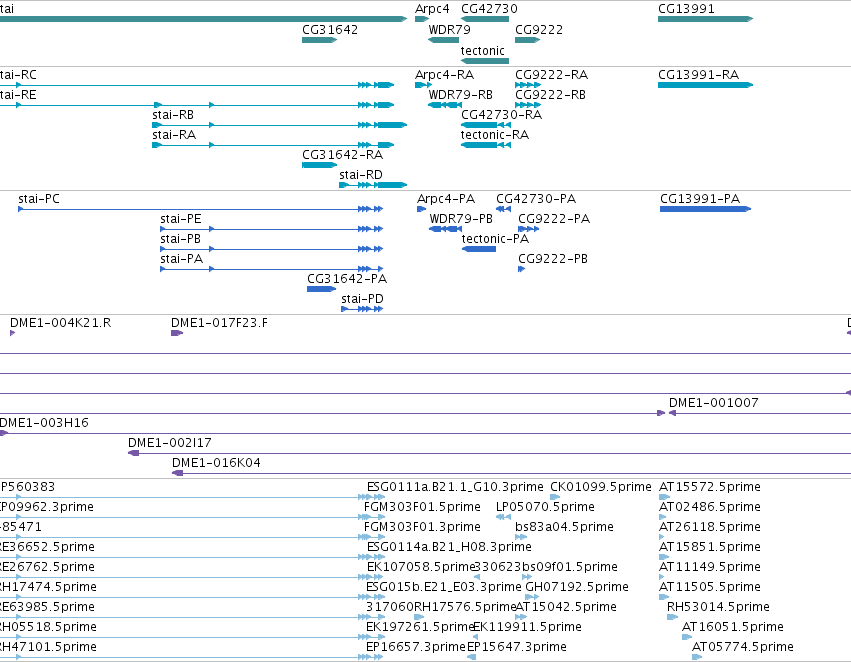Click the CG42730 gene label

click(x=489, y=9)
